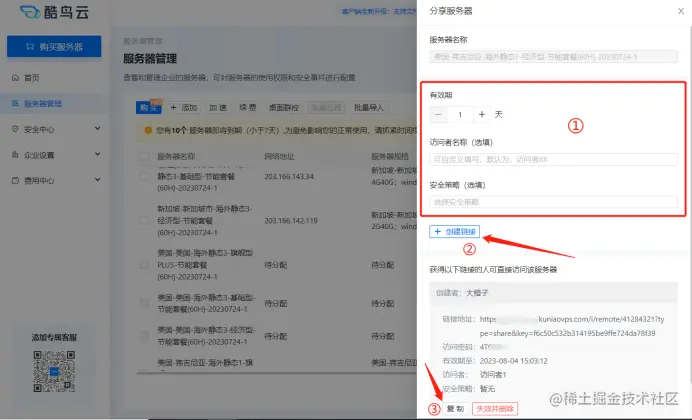Click the 服务器规格 column header
The width and height of the screenshot is (692, 420).
point(390,157)
